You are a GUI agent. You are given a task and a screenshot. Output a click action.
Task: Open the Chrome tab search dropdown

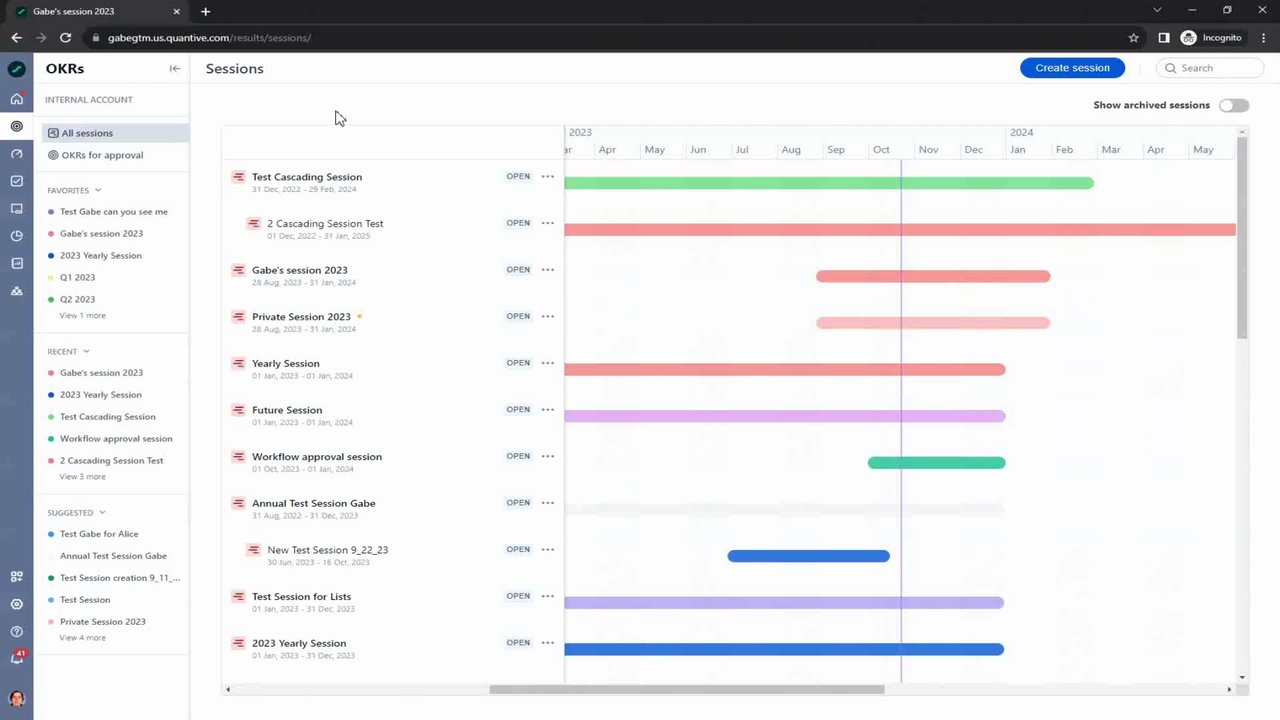point(1157,10)
